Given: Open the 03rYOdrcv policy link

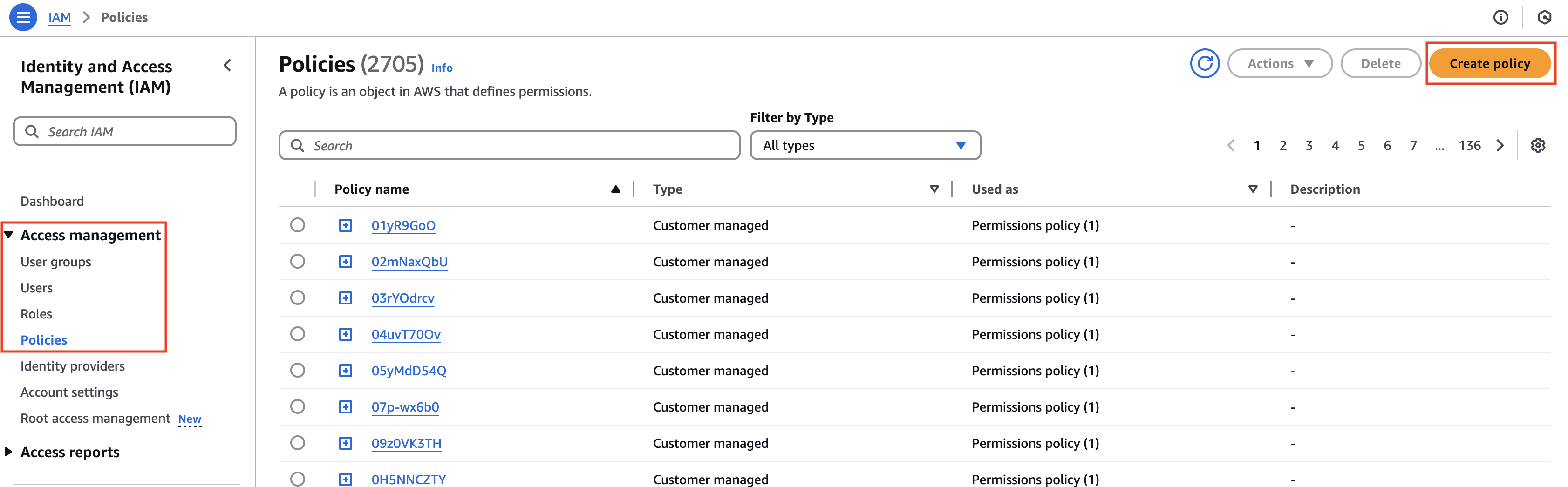Looking at the screenshot, I should pyautogui.click(x=402, y=298).
